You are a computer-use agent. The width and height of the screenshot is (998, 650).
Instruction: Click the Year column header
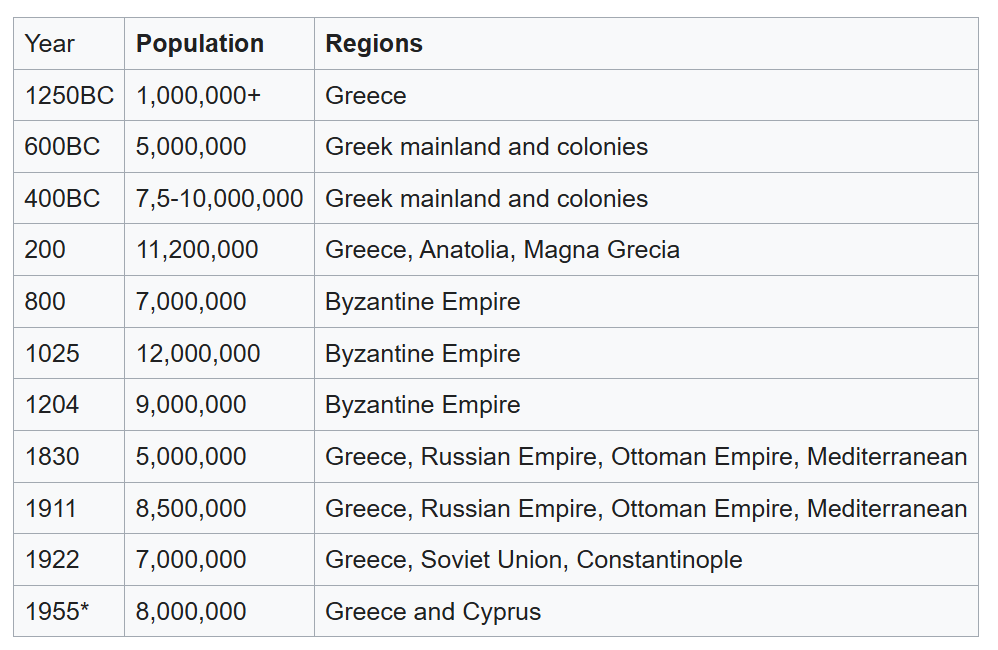pyautogui.click(x=50, y=44)
